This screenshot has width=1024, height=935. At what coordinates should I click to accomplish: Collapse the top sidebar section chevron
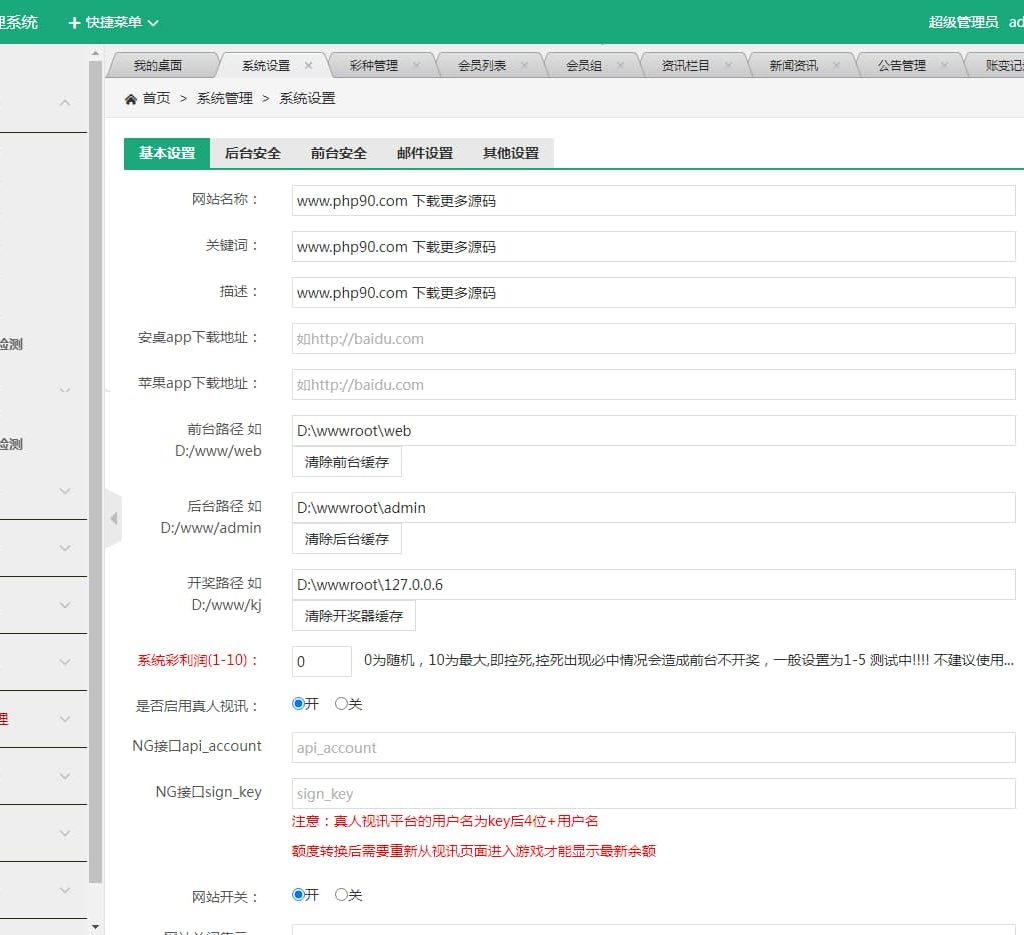pos(65,103)
